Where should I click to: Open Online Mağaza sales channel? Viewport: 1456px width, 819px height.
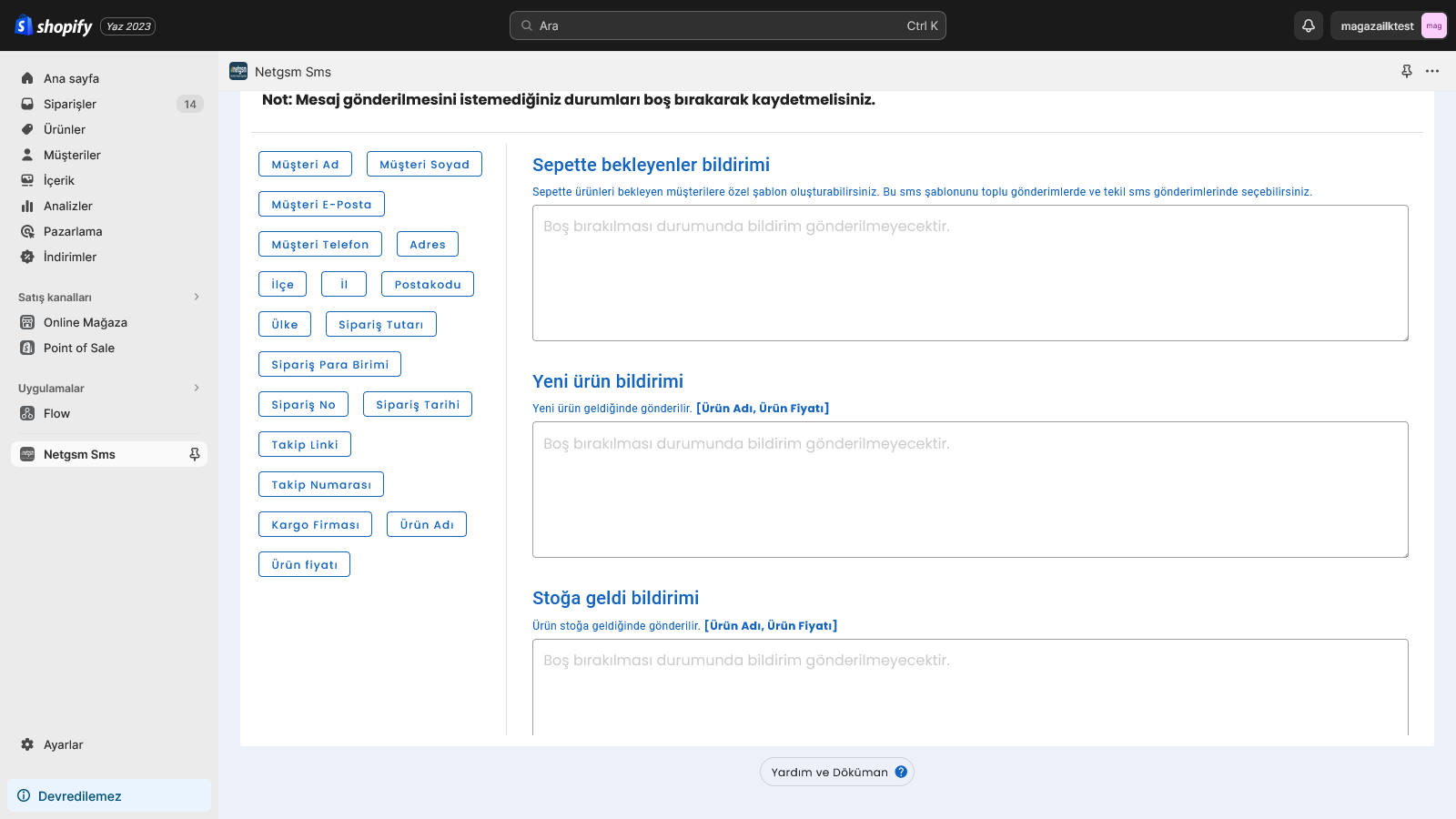(x=109, y=322)
